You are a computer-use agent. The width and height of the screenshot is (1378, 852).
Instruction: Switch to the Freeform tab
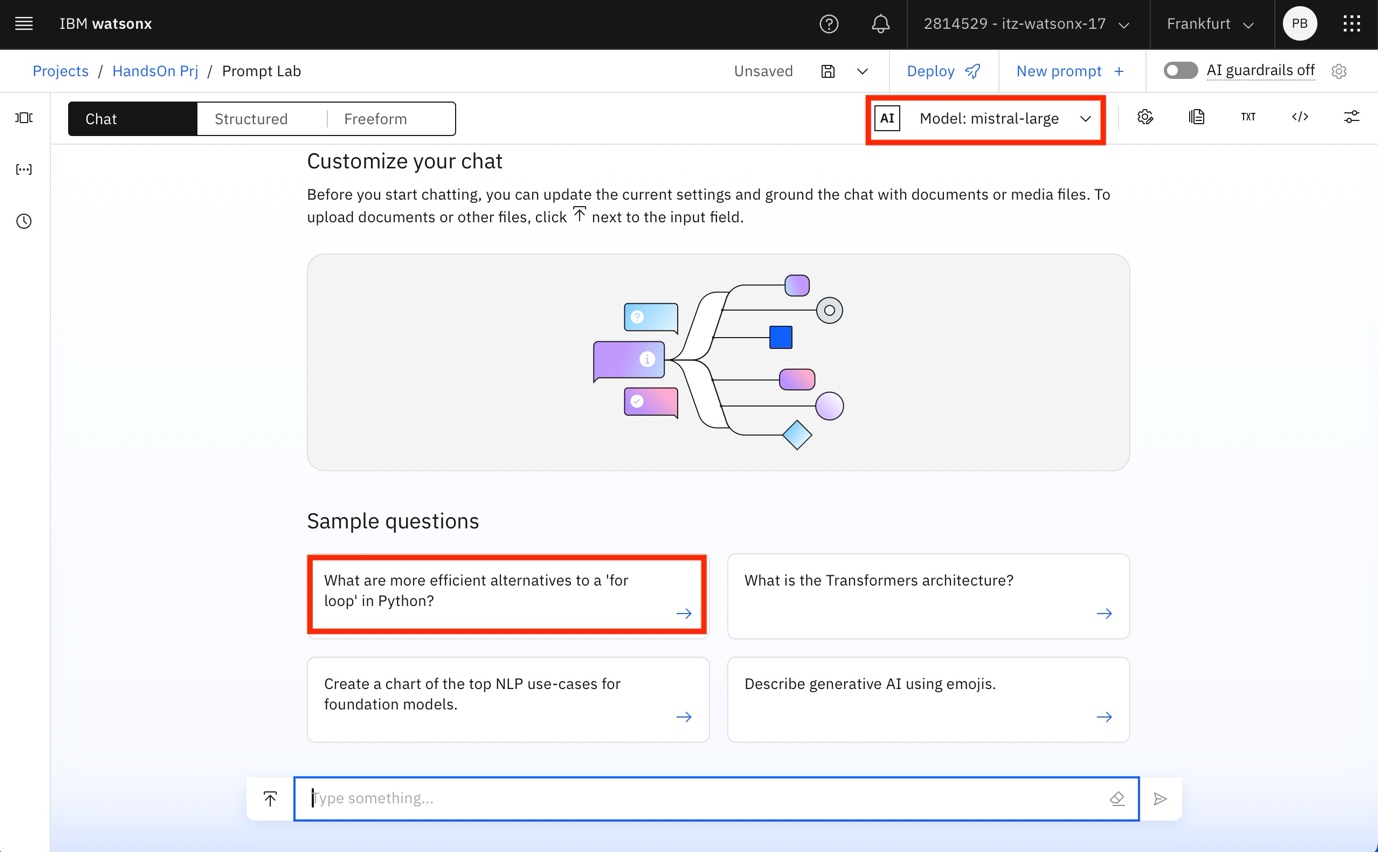click(x=375, y=119)
